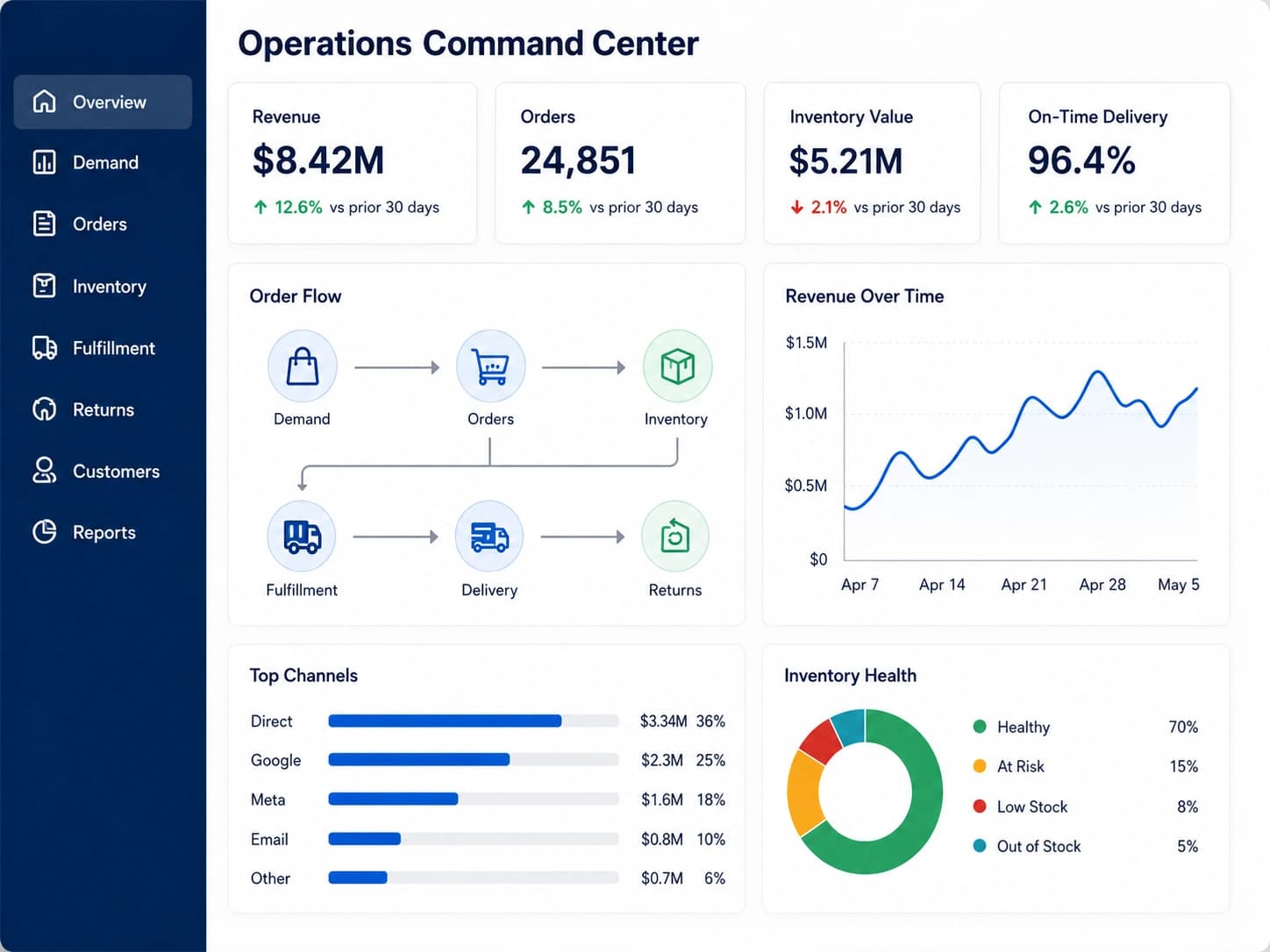Click the $8.42M revenue value
1270x952 pixels.
tap(318, 160)
